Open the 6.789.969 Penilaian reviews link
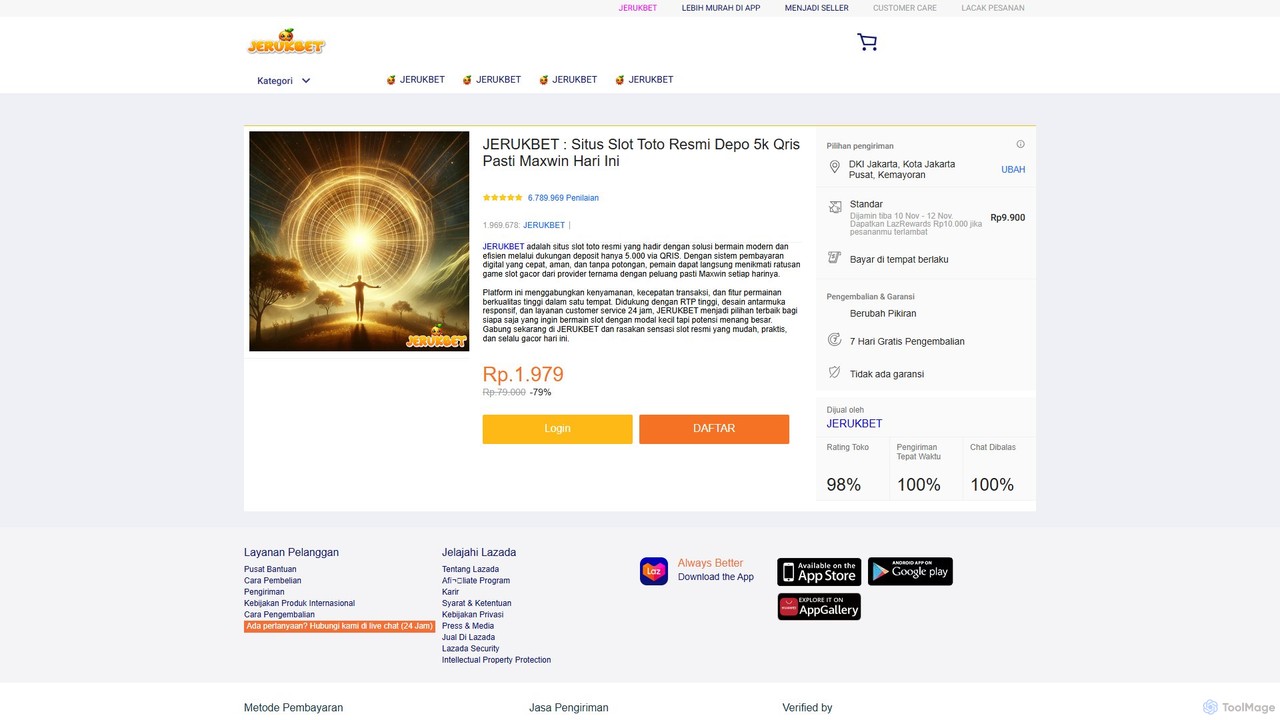Image resolution: width=1280 pixels, height=720 pixels. 563,198
